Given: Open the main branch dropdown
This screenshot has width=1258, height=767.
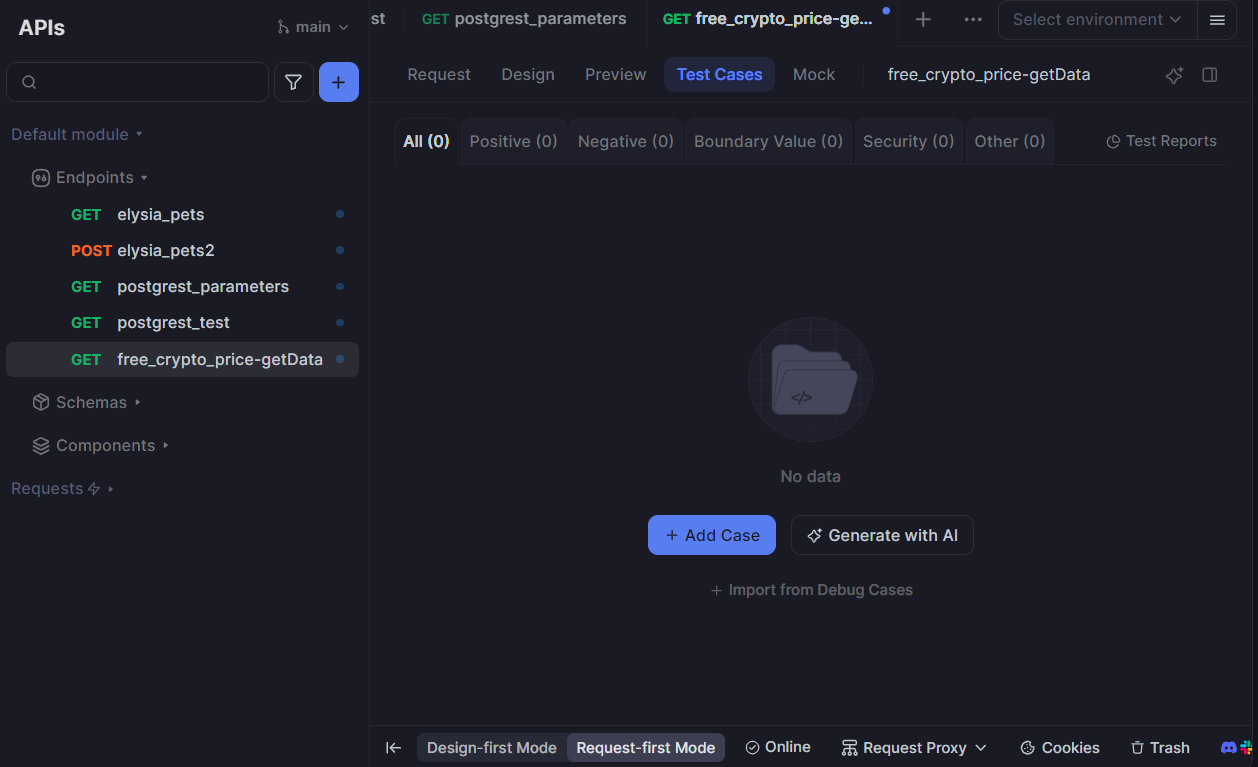Looking at the screenshot, I should click(312, 27).
